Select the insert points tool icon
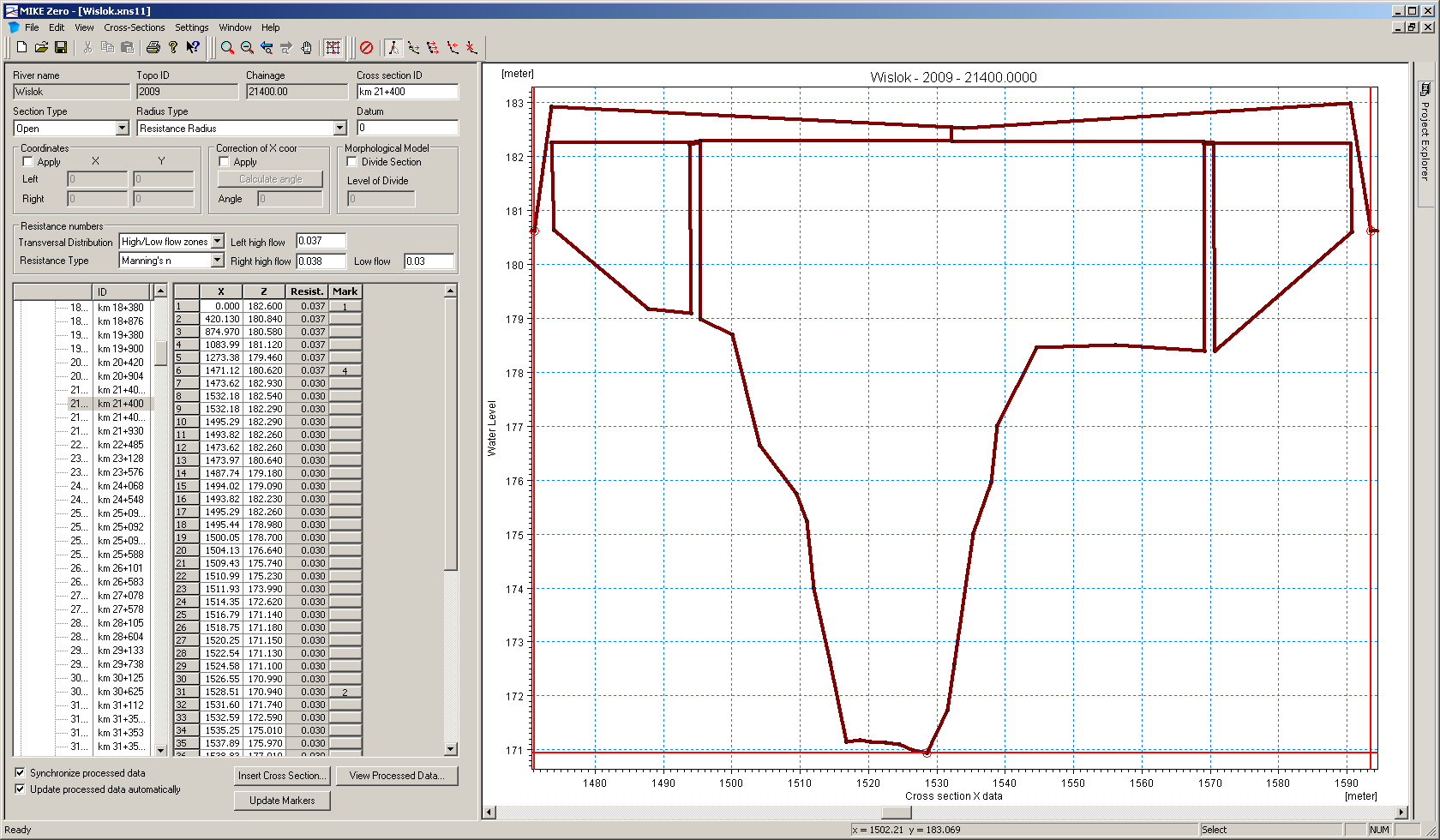 pos(453,48)
